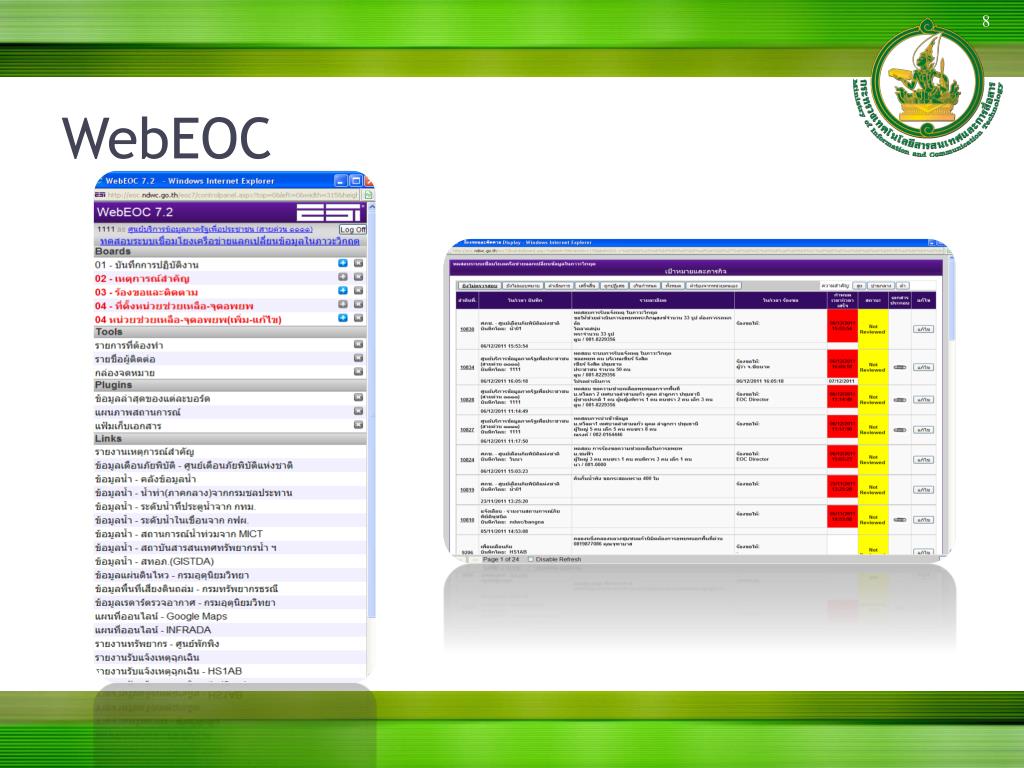This screenshot has width=1024, height=768.
Task: Click the Tools section header
Action: tap(230, 332)
